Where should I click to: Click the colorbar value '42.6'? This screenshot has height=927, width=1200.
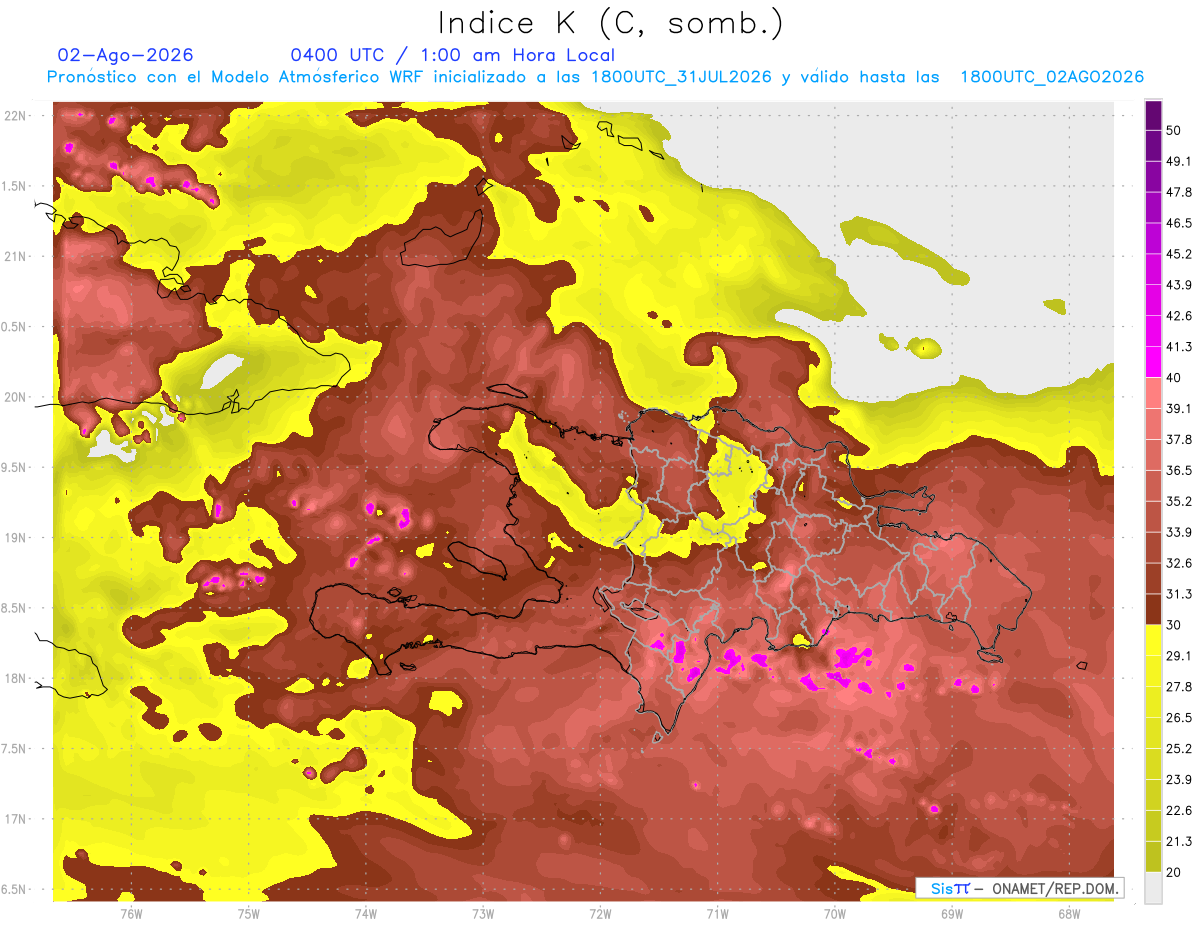(x=1178, y=316)
